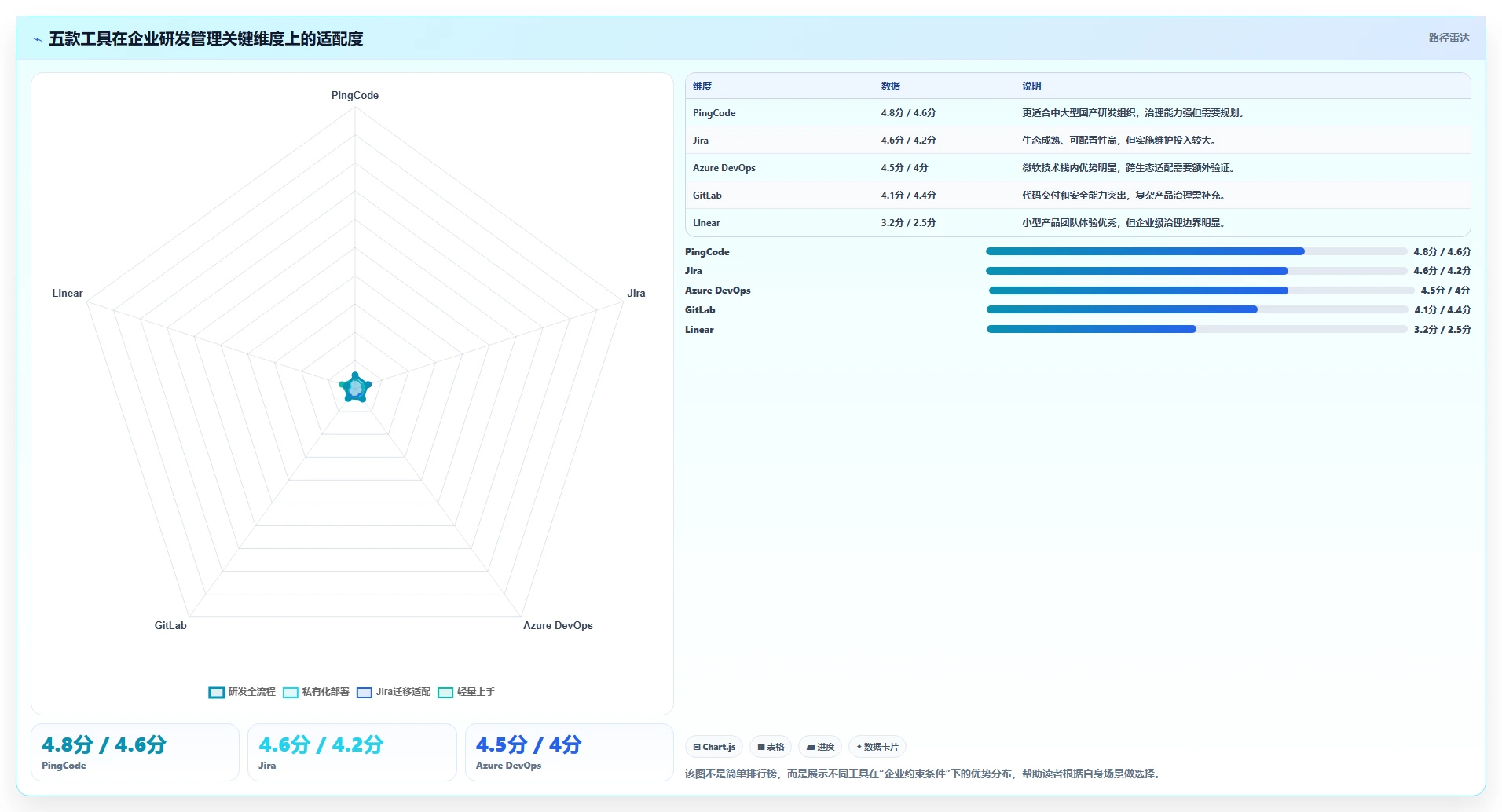Screen dimensions: 1502x812
Task: Click the title 五款工具在企业研发管理关键维度上的适配度
Action: point(206,38)
